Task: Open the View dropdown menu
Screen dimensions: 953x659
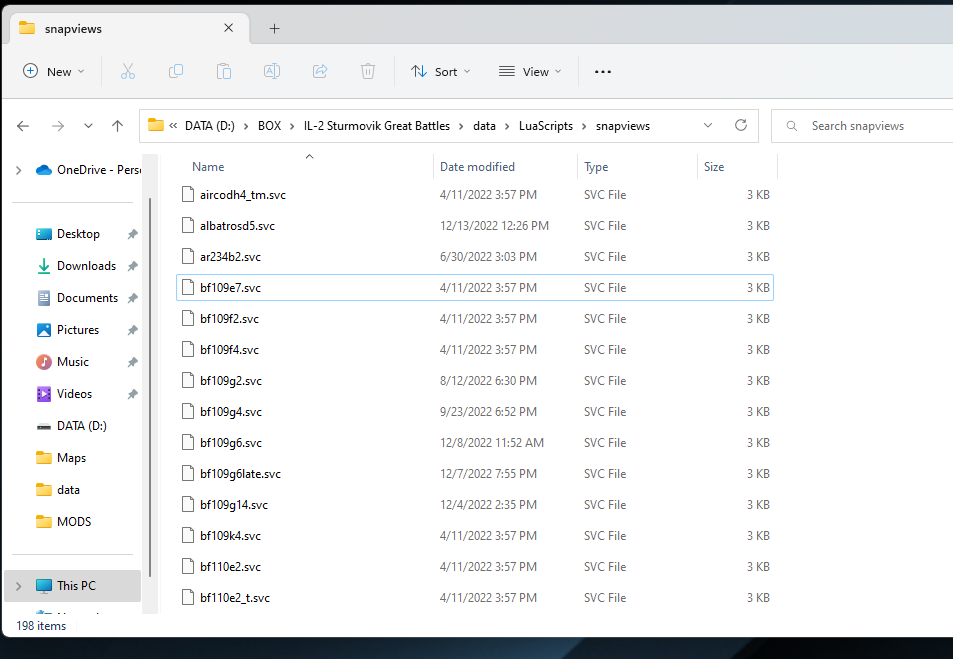Action: coord(530,71)
